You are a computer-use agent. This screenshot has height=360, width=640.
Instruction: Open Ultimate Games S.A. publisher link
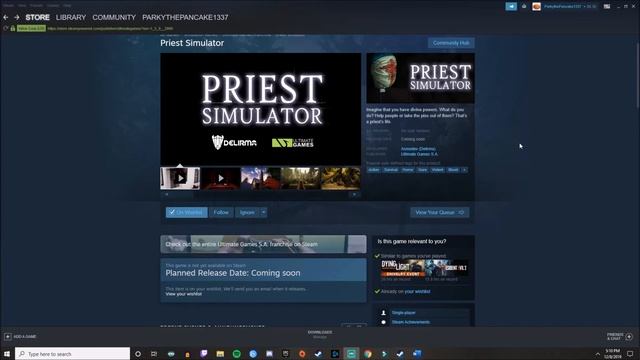(x=420, y=154)
